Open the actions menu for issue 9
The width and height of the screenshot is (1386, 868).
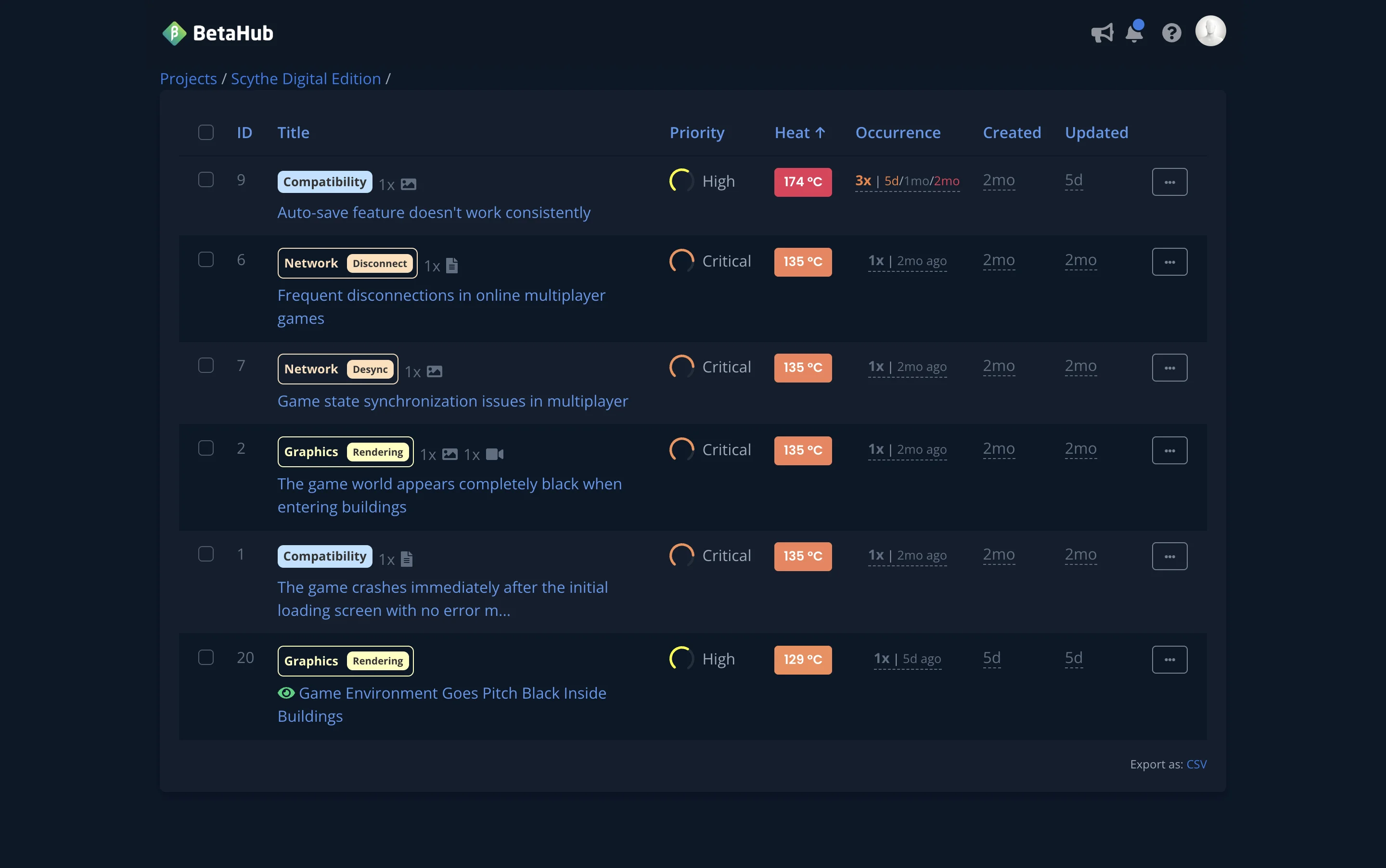tap(1169, 181)
